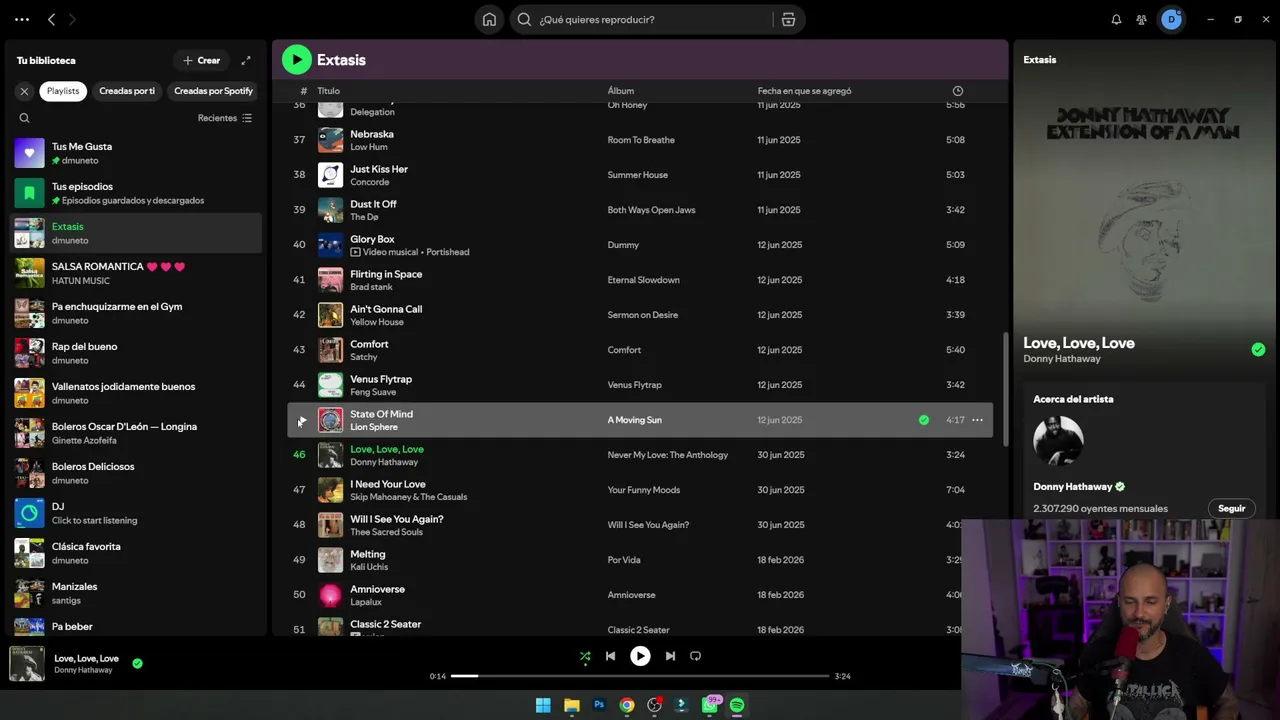Sort by Fecha en que se agregó header

pos(804,91)
